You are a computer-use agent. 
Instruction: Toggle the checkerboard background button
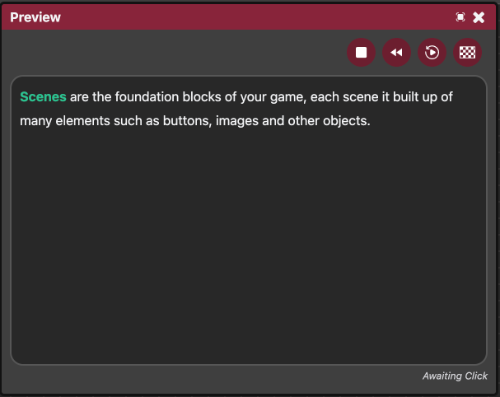pyautogui.click(x=467, y=52)
